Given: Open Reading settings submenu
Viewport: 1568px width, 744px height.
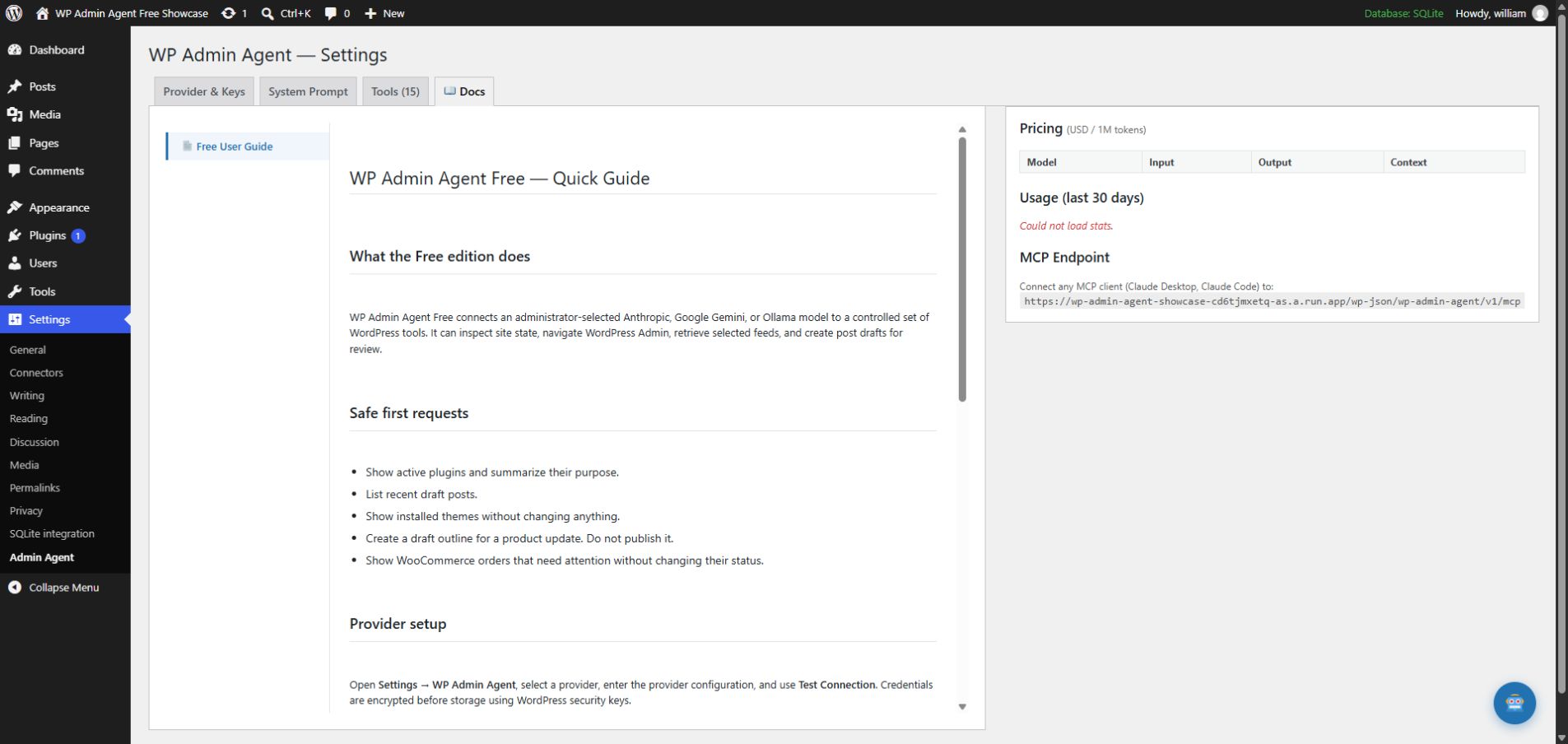Looking at the screenshot, I should (29, 419).
